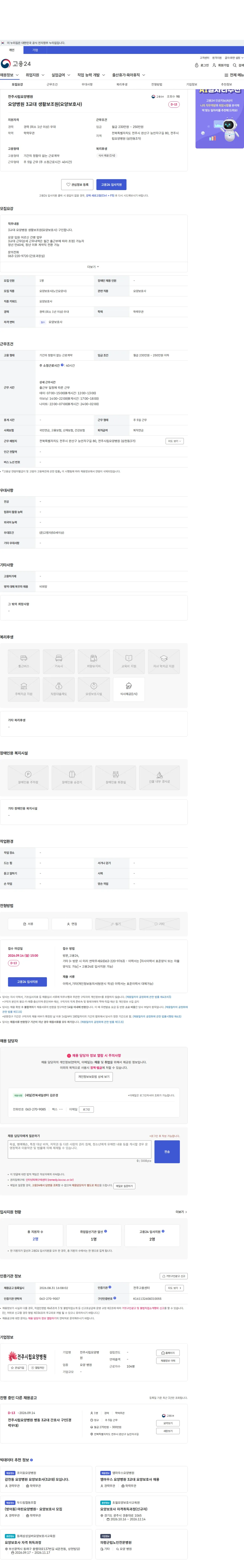Expand the 채용정보 menu
Image resolution: width=244 pixels, height=1568 pixels.
(10, 75)
